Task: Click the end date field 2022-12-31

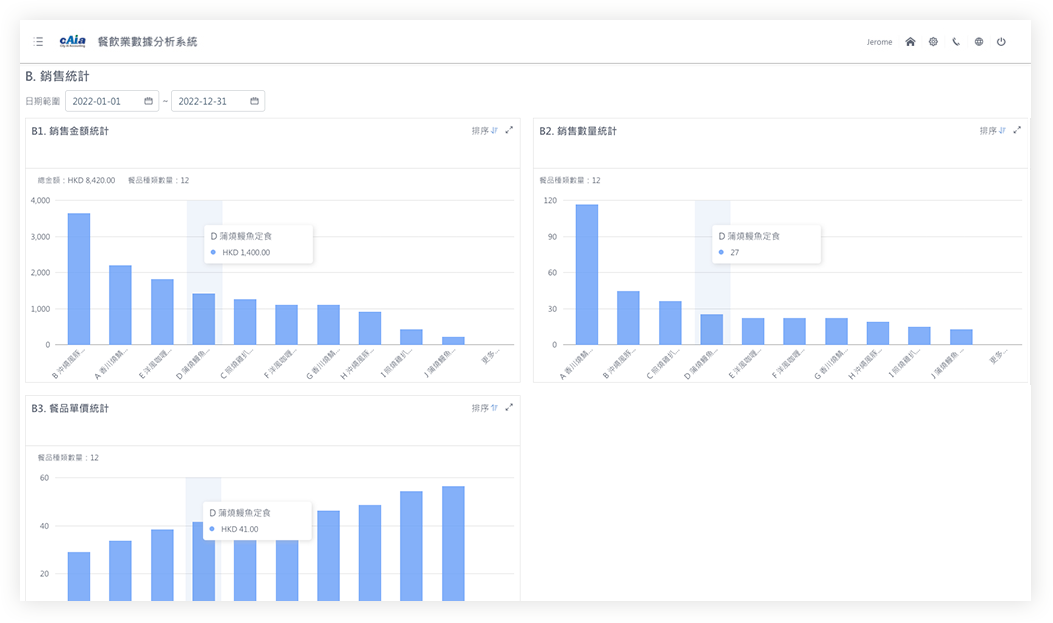Action: point(218,101)
